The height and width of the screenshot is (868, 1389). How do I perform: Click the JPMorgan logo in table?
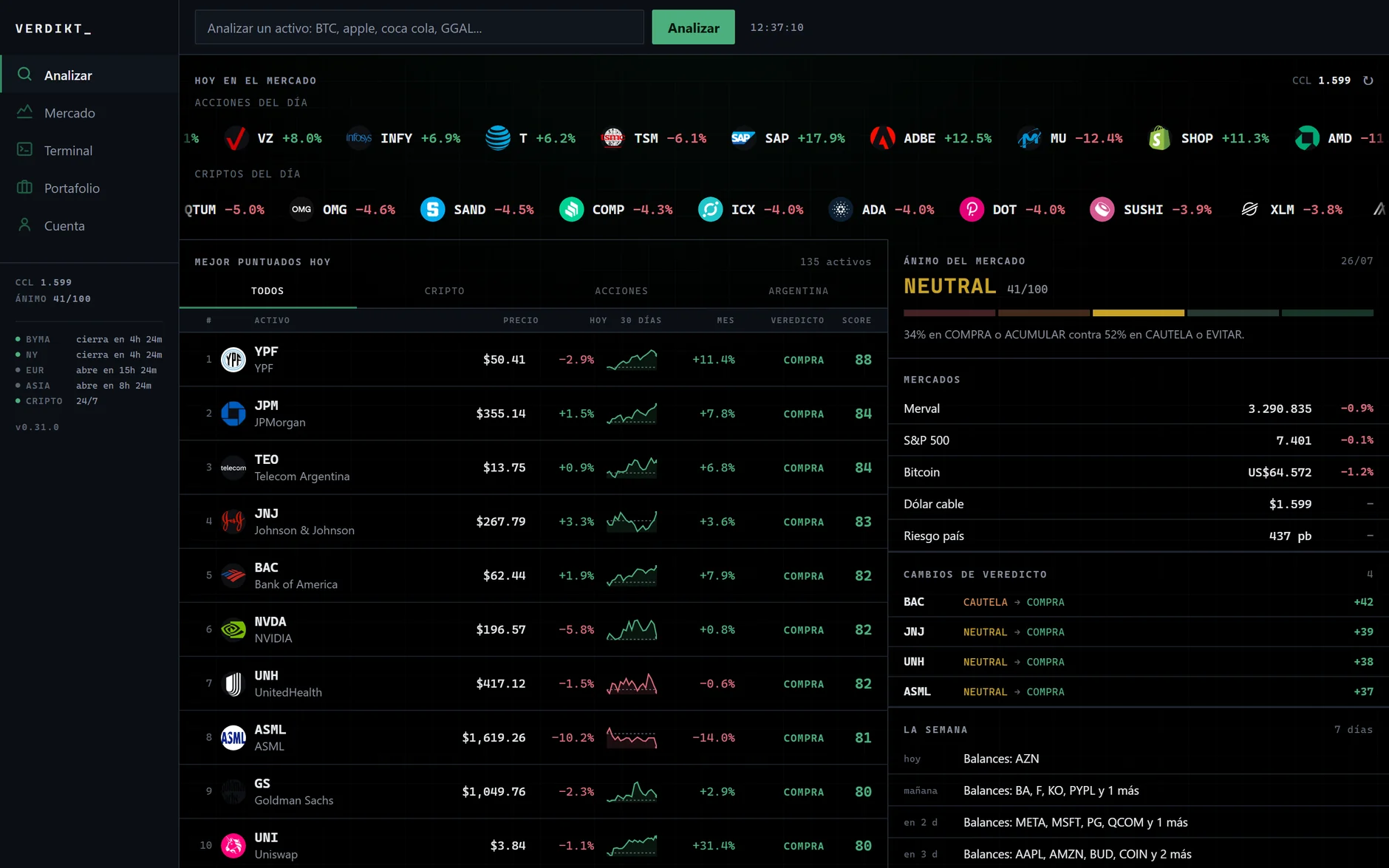click(x=233, y=414)
